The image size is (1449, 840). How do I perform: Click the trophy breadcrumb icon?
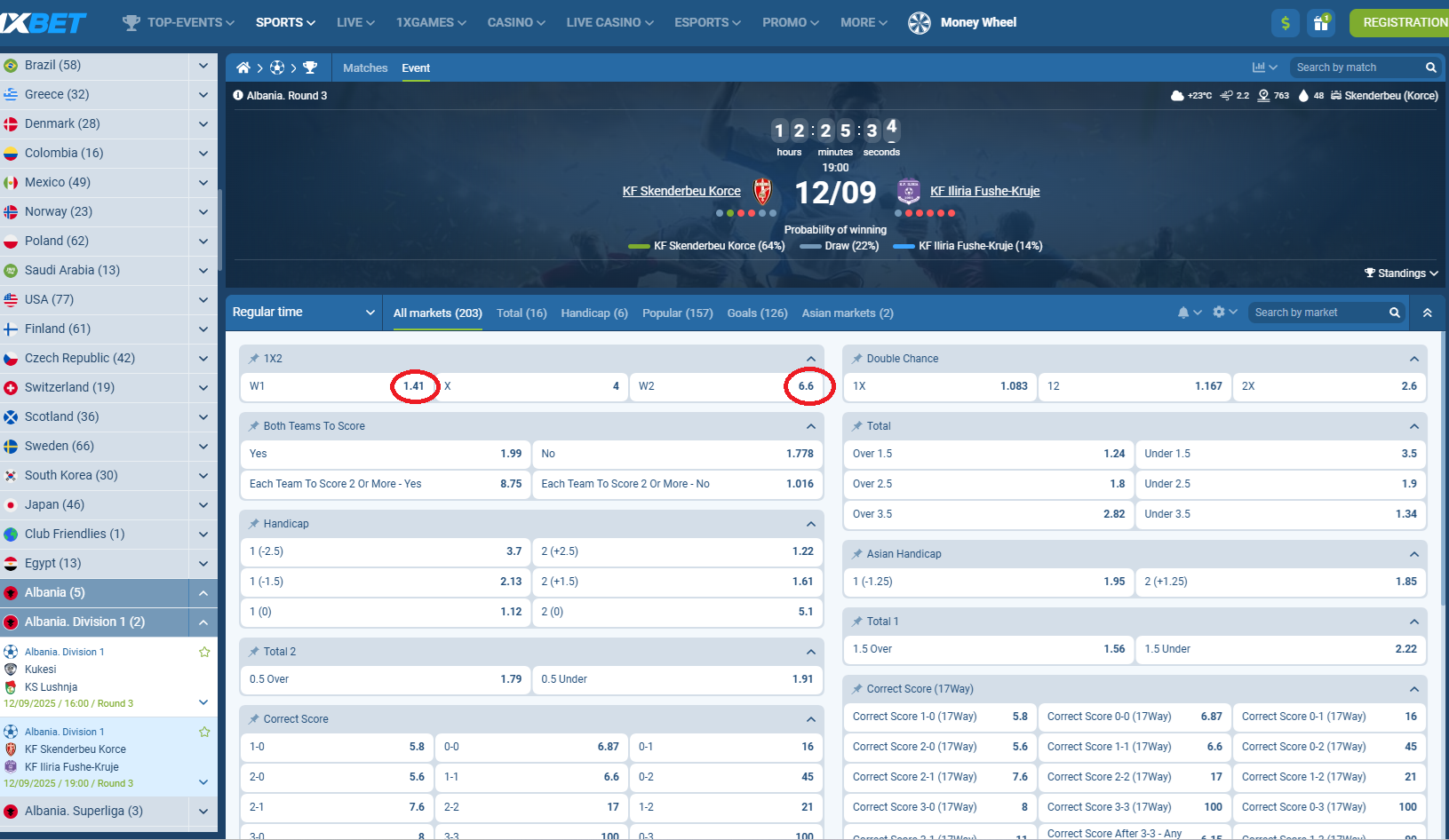coord(310,67)
